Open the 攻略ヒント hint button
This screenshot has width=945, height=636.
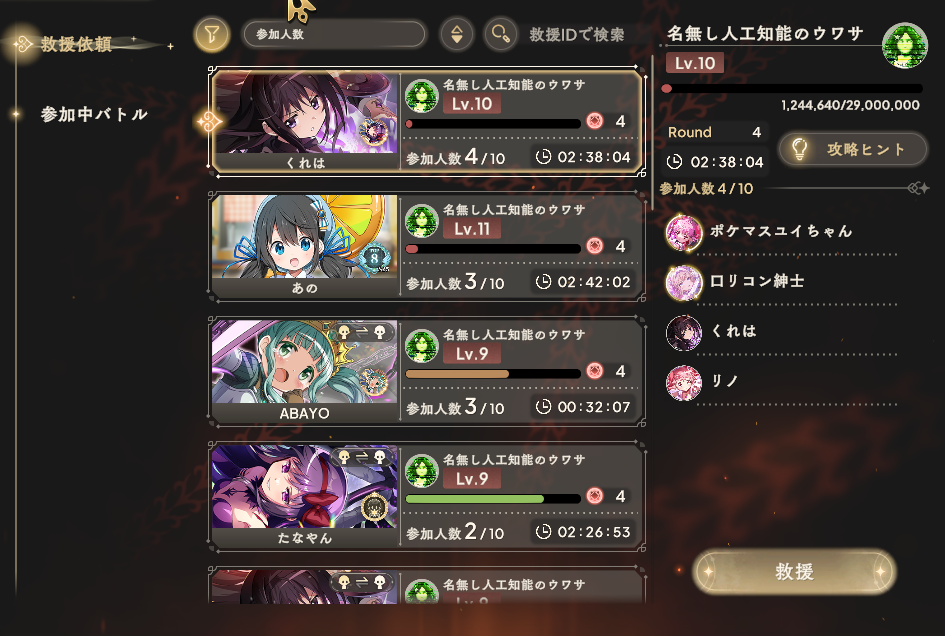coord(853,149)
